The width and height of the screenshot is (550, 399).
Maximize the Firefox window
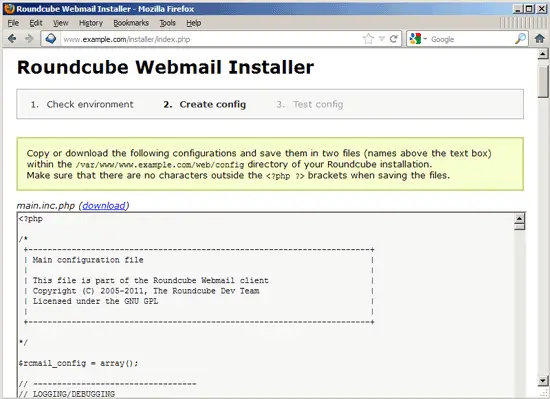pos(530,9)
